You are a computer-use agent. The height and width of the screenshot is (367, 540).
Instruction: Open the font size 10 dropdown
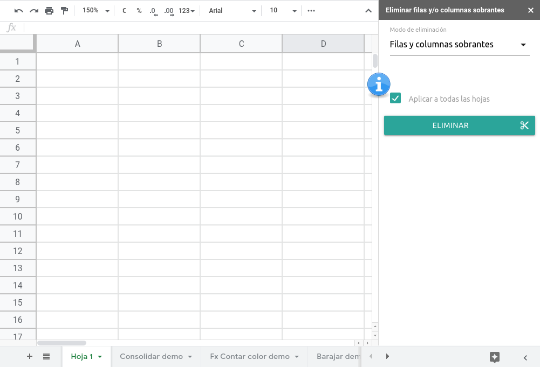click(x=283, y=11)
